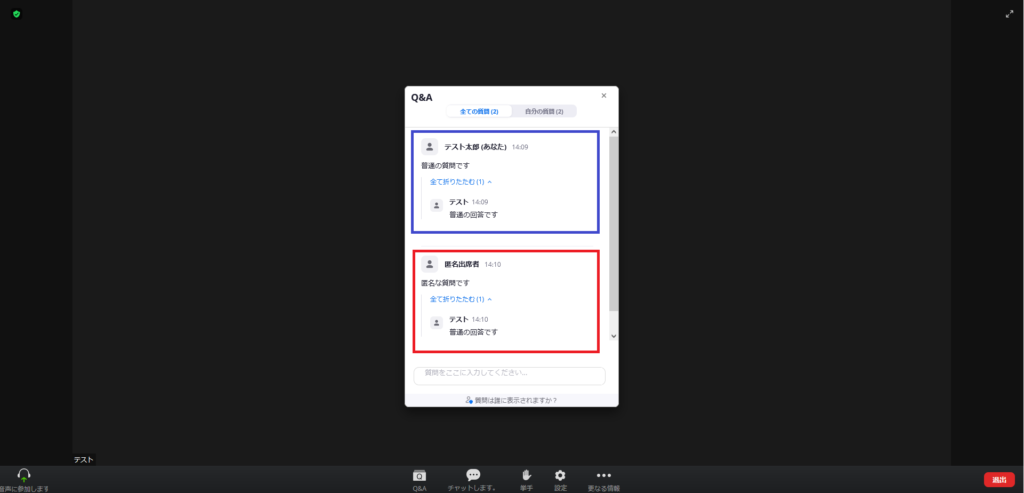The height and width of the screenshot is (493, 1024).
Task: Raise hand using the hand icon
Action: pyautogui.click(x=526, y=476)
